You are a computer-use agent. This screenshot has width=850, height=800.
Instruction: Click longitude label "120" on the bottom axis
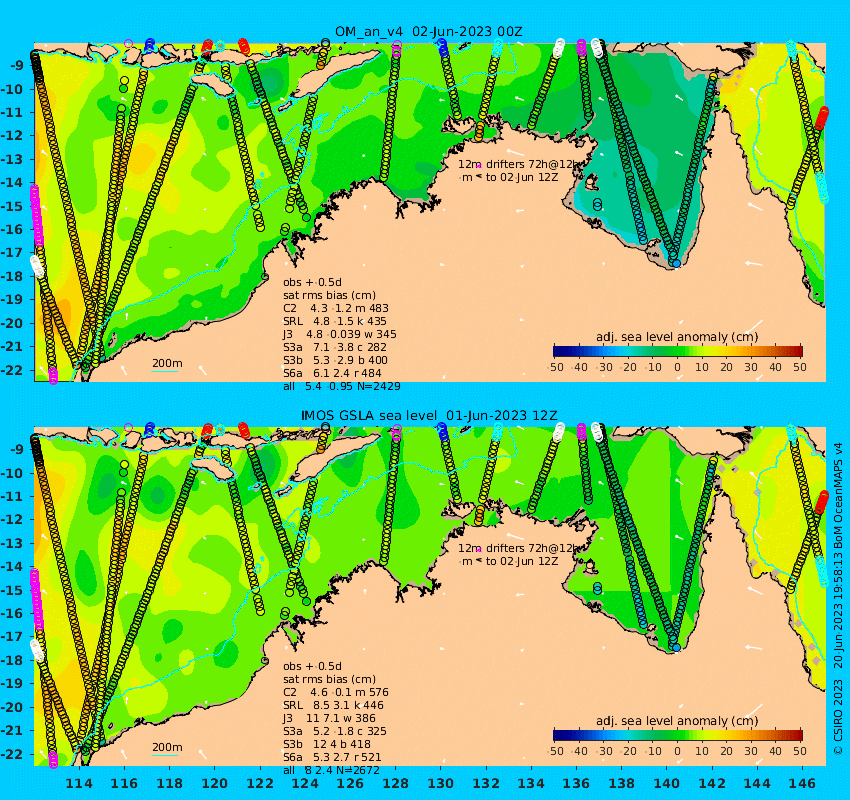(215, 783)
